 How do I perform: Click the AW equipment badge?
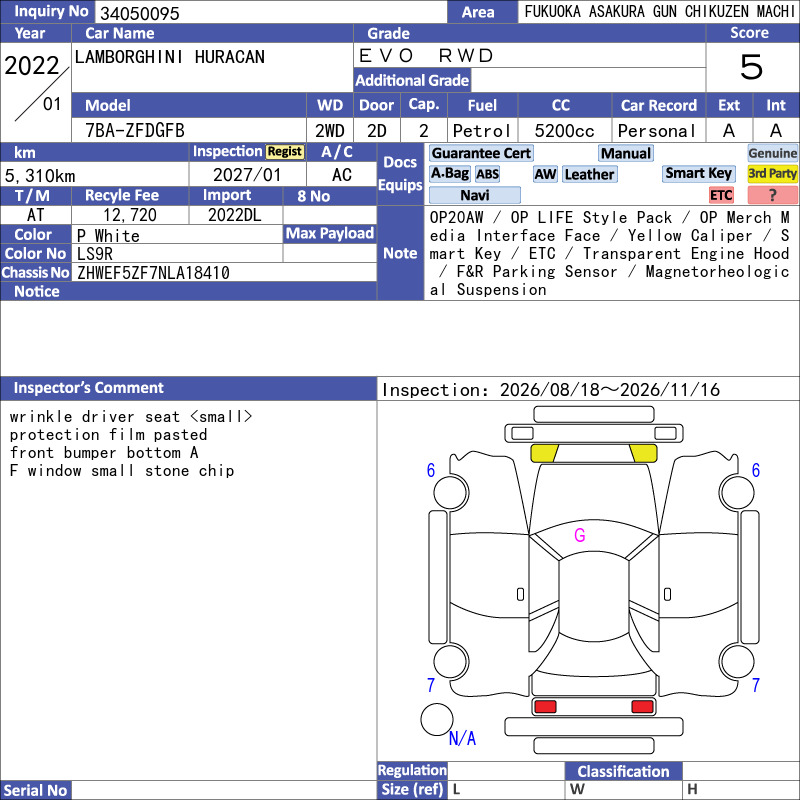coord(545,174)
